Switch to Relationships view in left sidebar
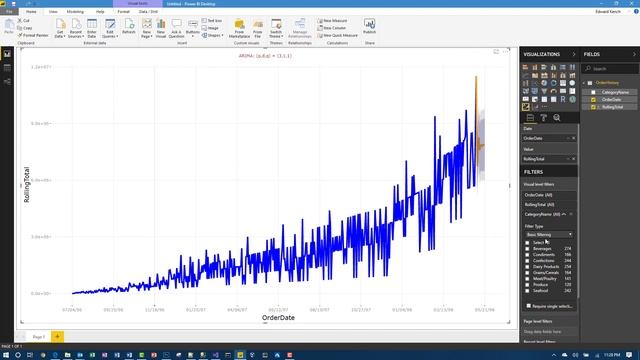 click(x=7, y=82)
